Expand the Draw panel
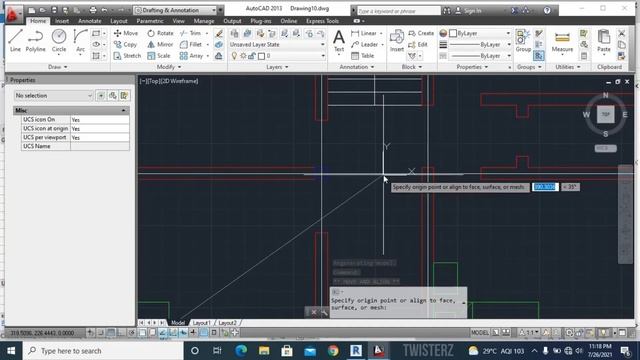Image resolution: width=640 pixels, height=360 pixels. click(x=57, y=67)
